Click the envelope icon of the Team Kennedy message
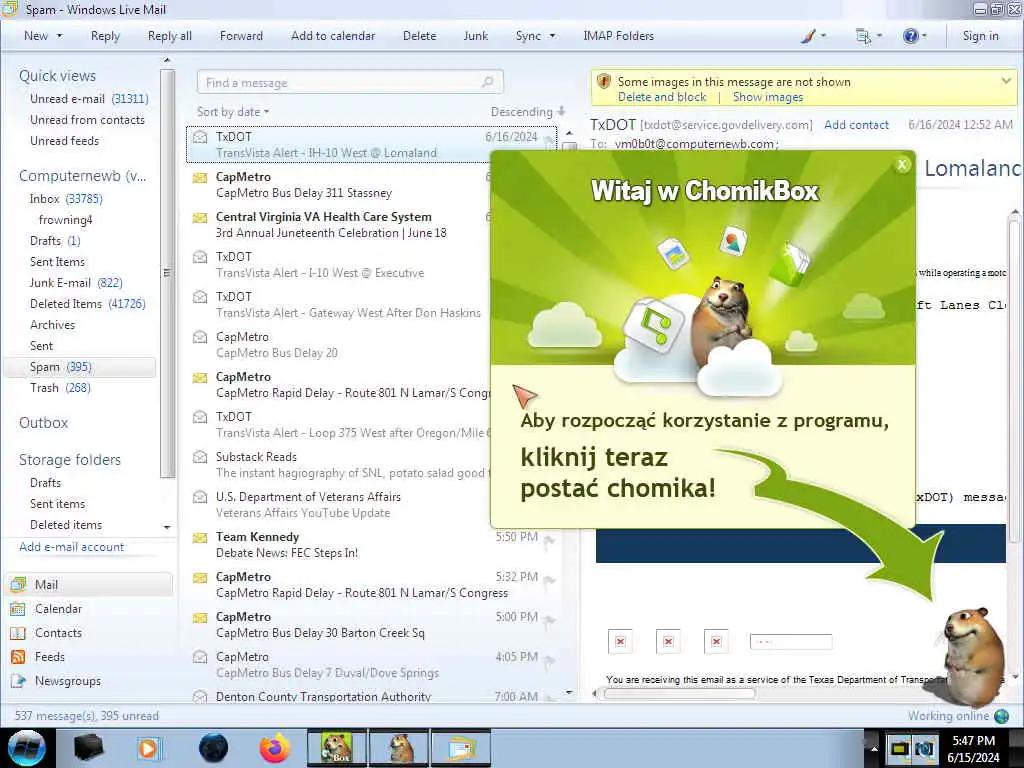 pyautogui.click(x=200, y=537)
